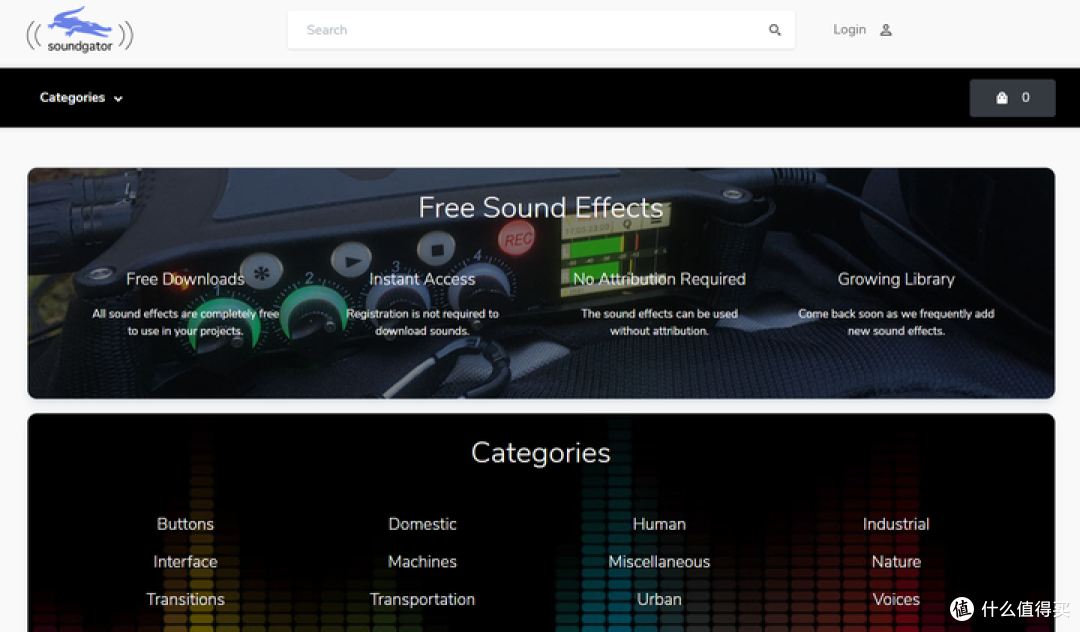Click the Growing Library heading
Viewport: 1080px width, 632px height.
[x=896, y=279]
